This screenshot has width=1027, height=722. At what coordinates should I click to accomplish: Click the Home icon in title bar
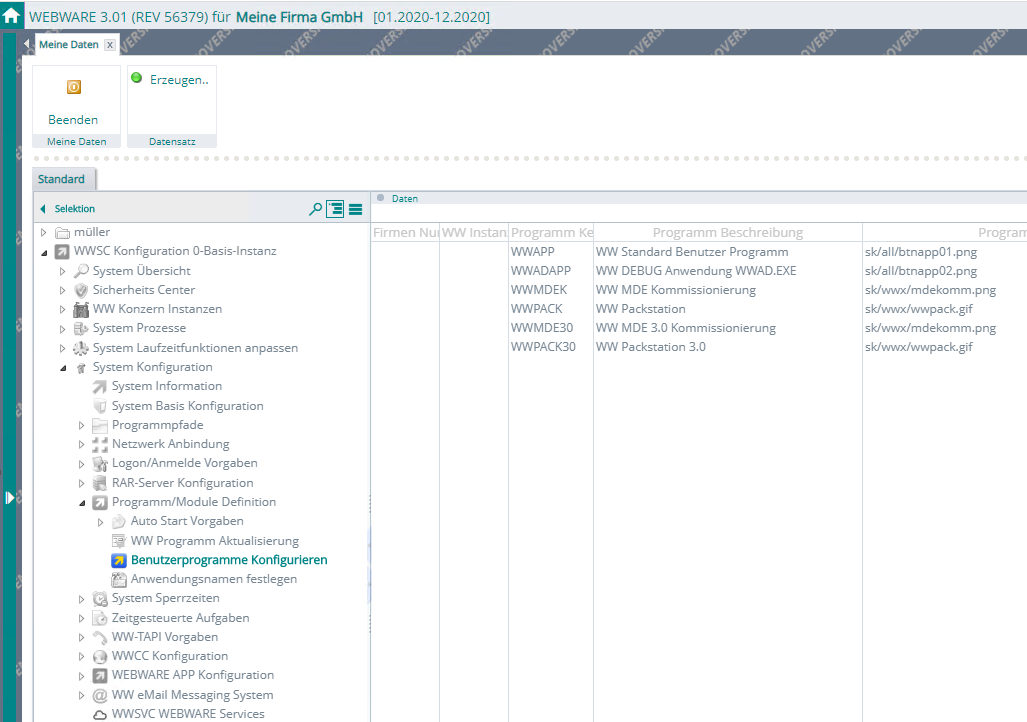click(12, 16)
